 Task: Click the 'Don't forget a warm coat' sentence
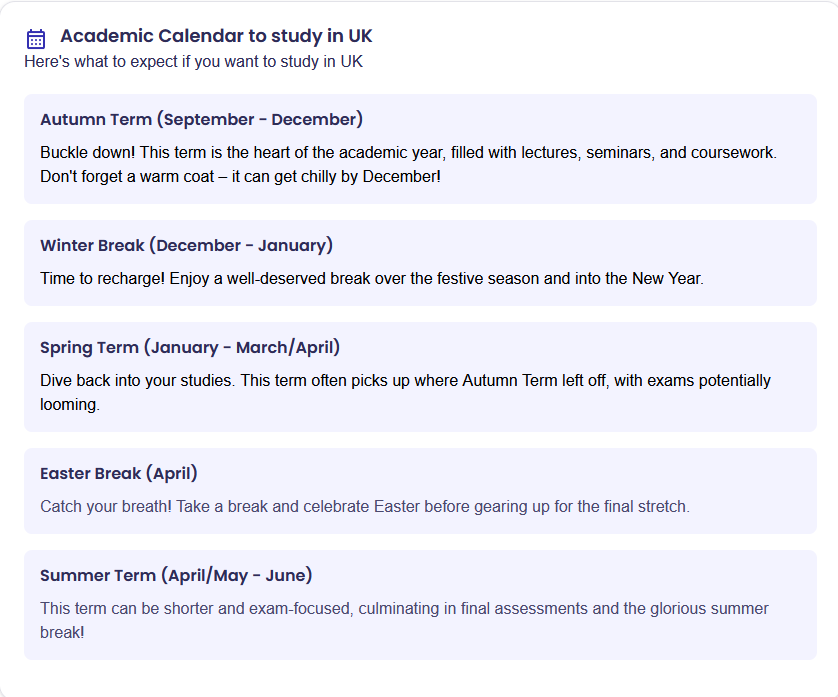pyautogui.click(x=240, y=176)
